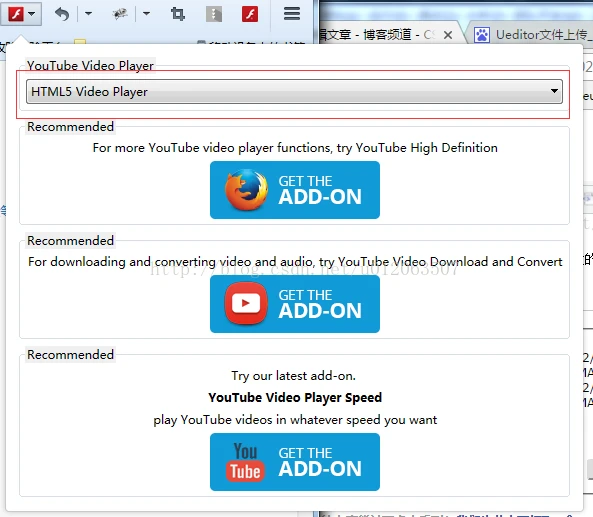This screenshot has height=517, width=593.
Task: Click the red Flash player toolbar icon
Action: coord(16,14)
